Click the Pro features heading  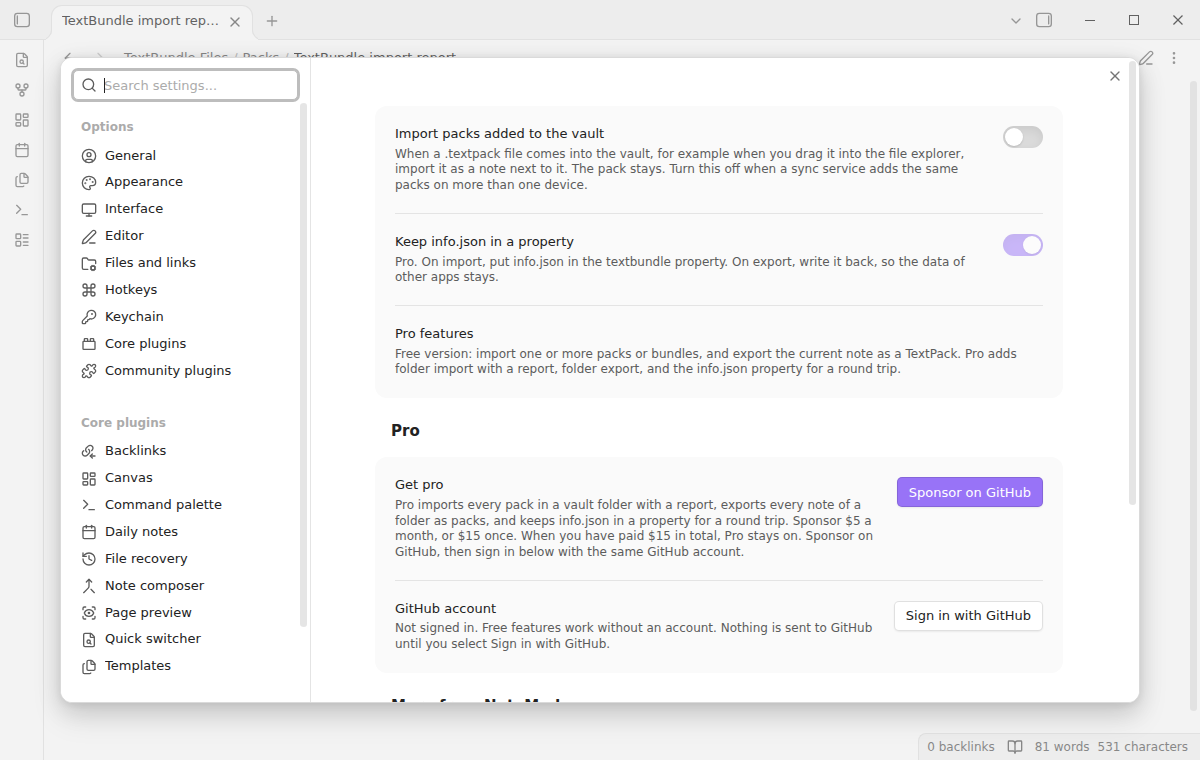click(434, 334)
